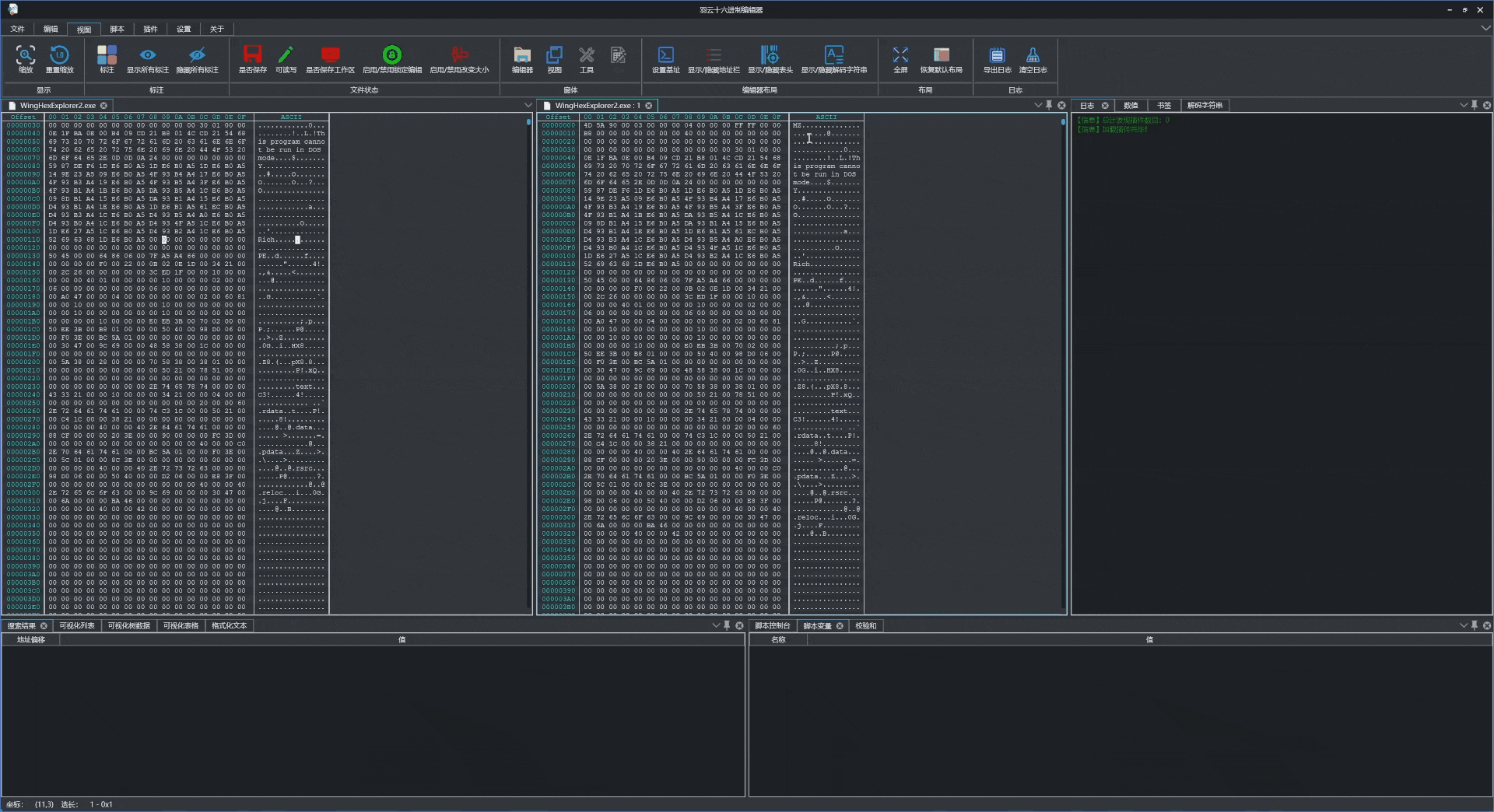Click the 缩放 zoom icon

coord(26,55)
